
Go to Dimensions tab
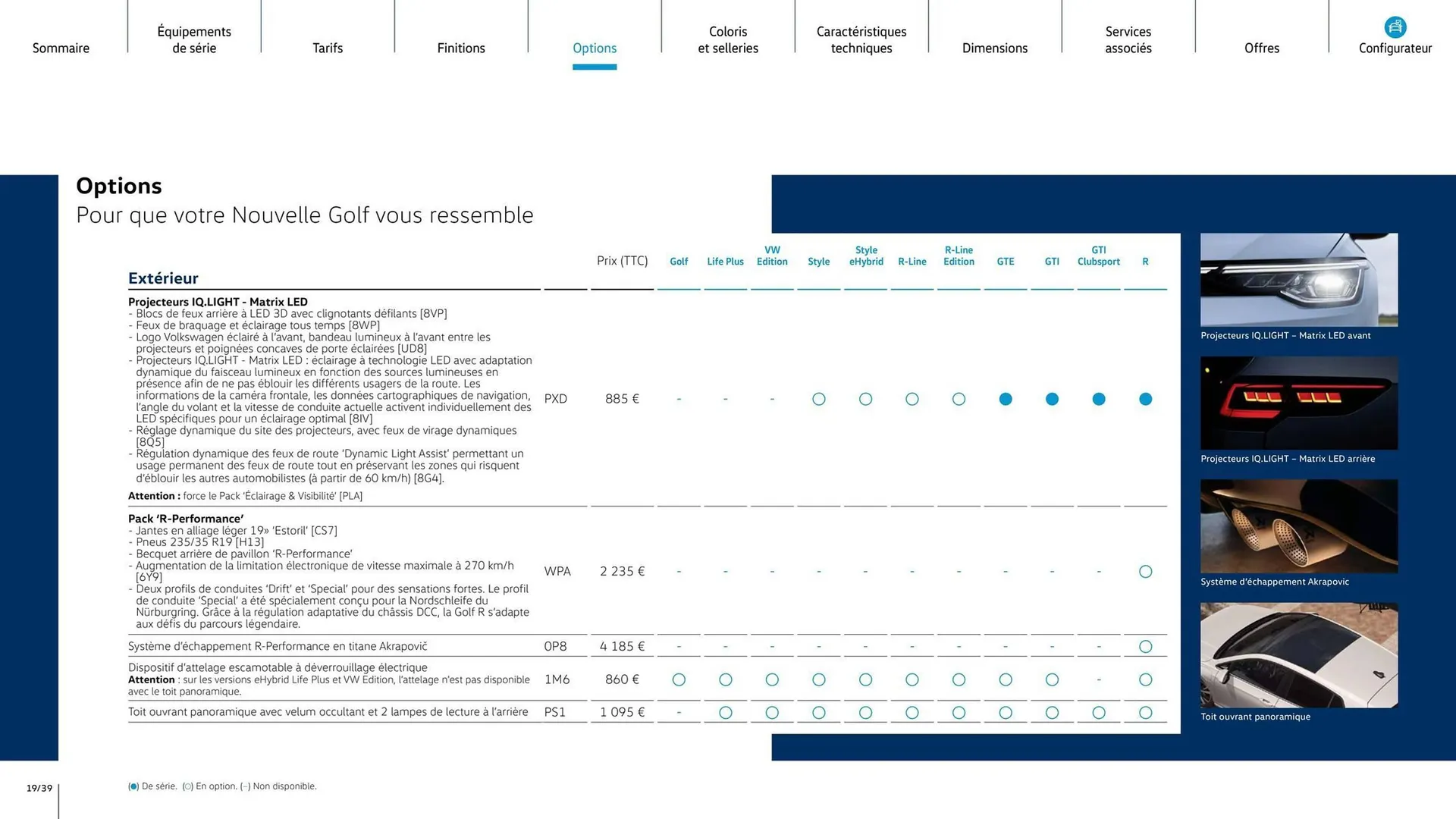995,48
